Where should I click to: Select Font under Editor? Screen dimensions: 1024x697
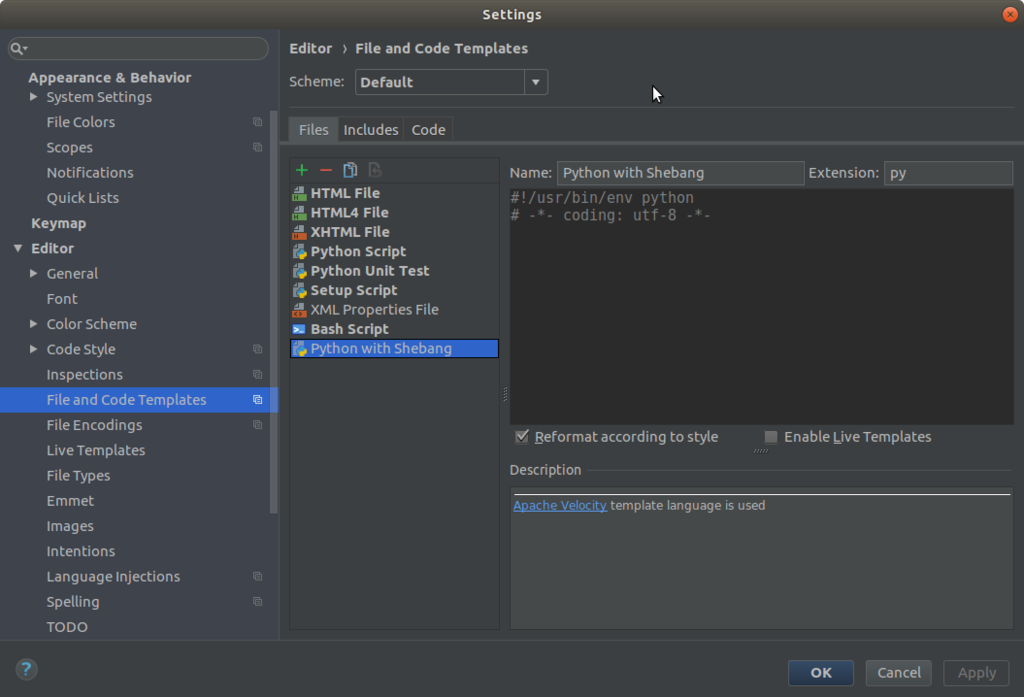click(62, 299)
